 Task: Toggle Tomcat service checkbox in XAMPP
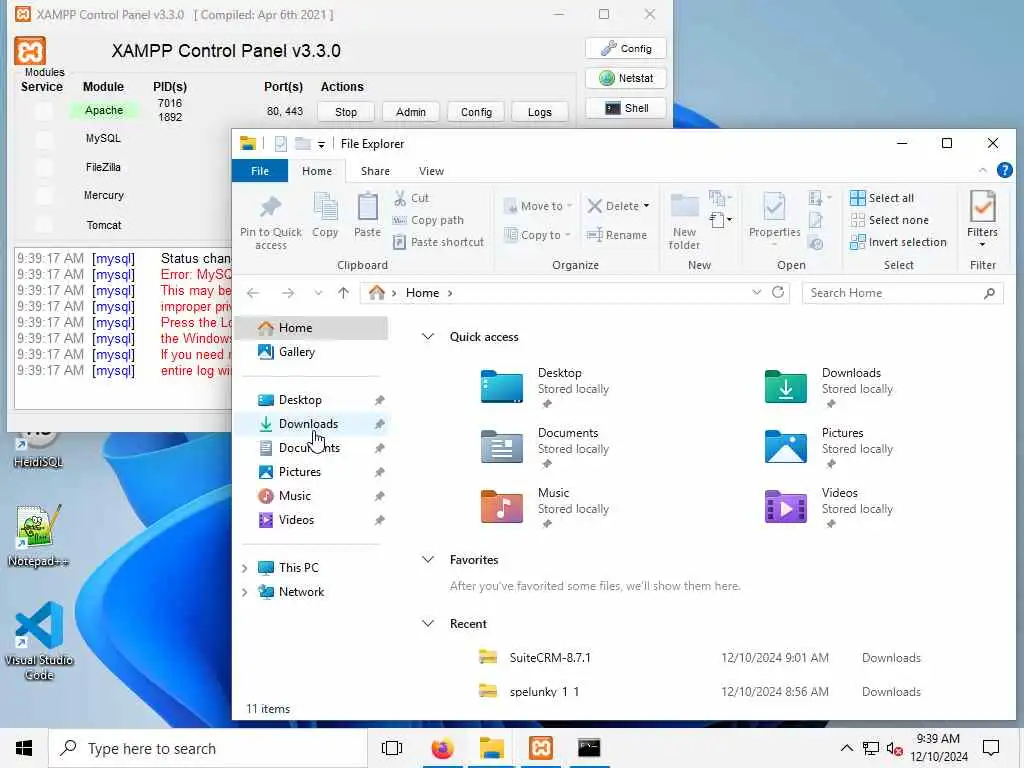click(44, 225)
